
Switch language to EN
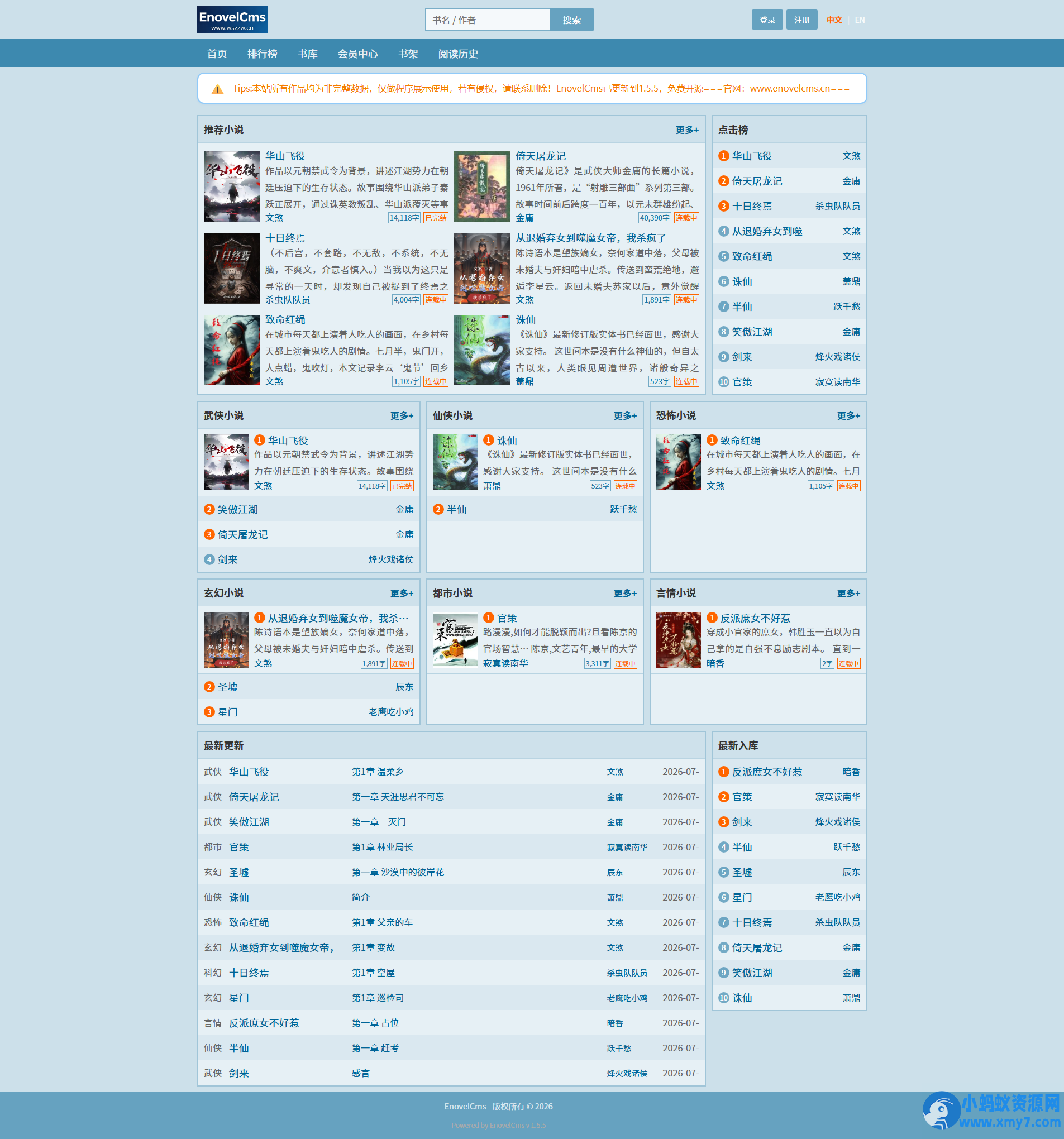tap(860, 20)
